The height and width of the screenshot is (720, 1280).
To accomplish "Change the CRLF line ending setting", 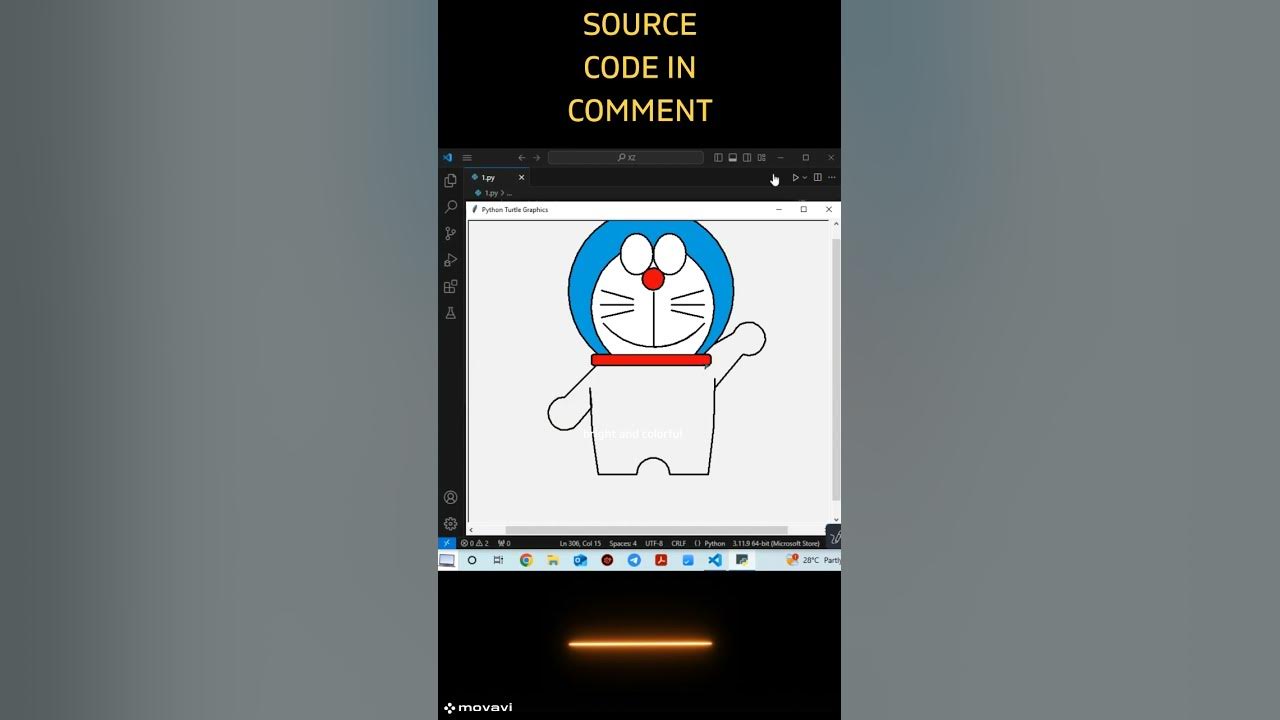I will pos(679,543).
